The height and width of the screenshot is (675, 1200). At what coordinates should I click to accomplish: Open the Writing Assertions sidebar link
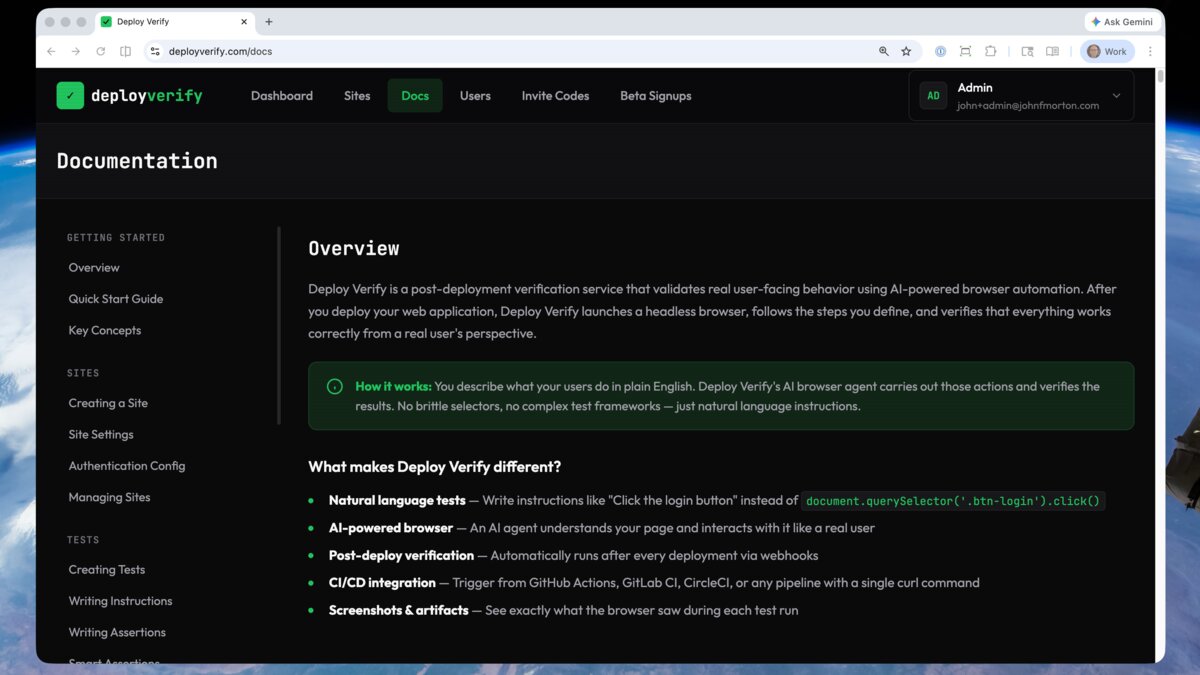[117, 633]
